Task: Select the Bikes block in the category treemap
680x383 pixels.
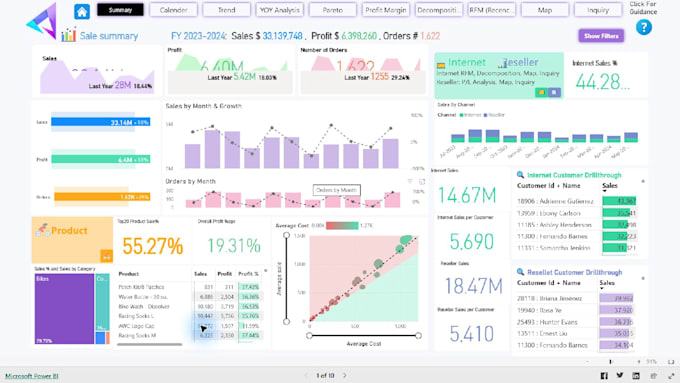Action: (64, 309)
